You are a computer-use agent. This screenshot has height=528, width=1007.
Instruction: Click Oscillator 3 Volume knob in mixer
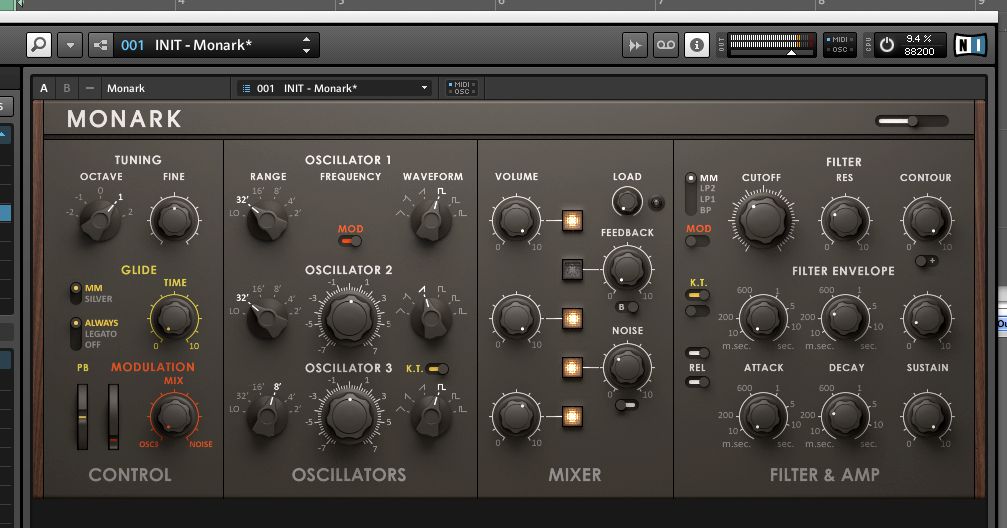(x=516, y=416)
